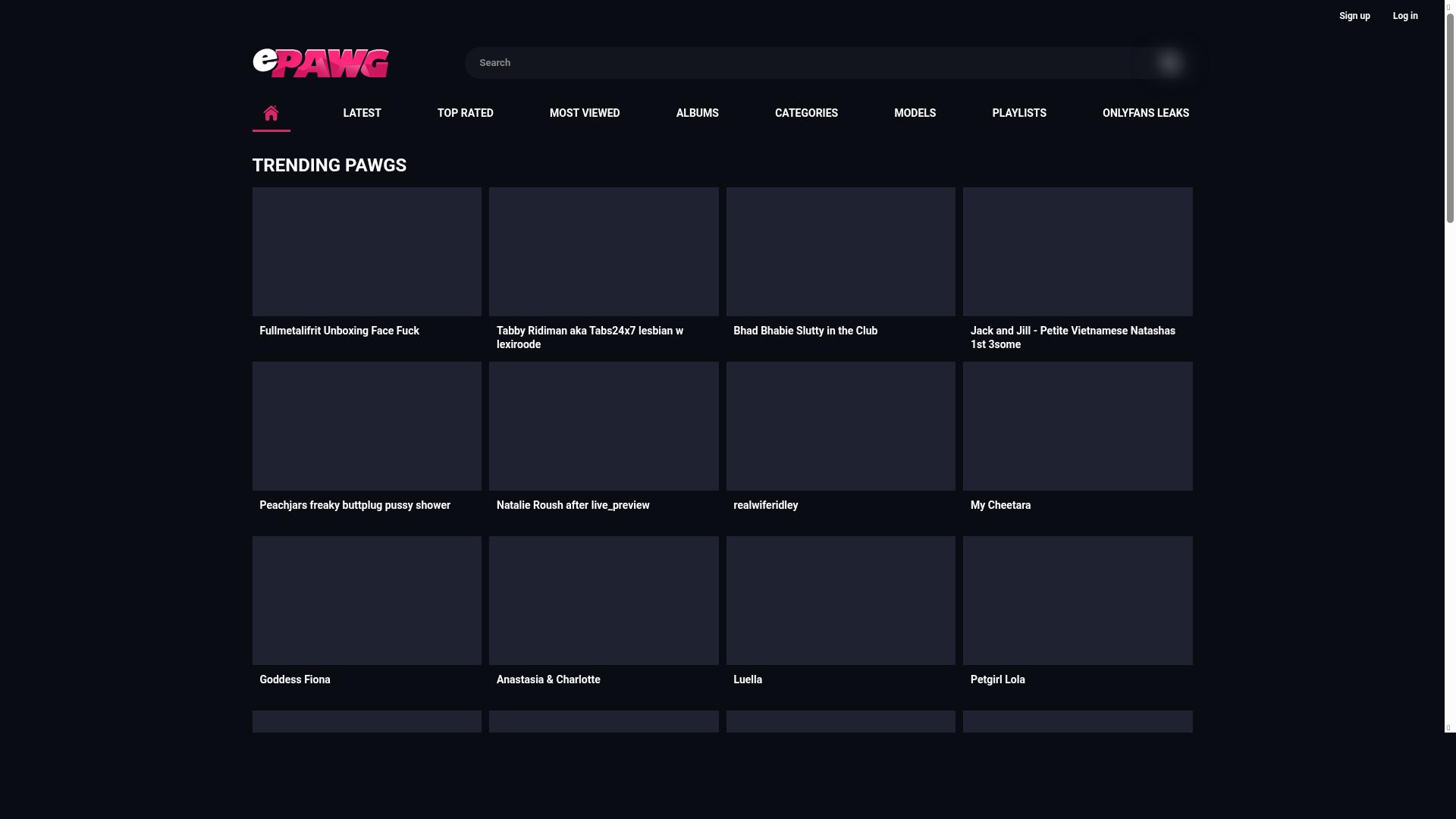
Task: Click the search magnifier icon
Action: click(1168, 62)
